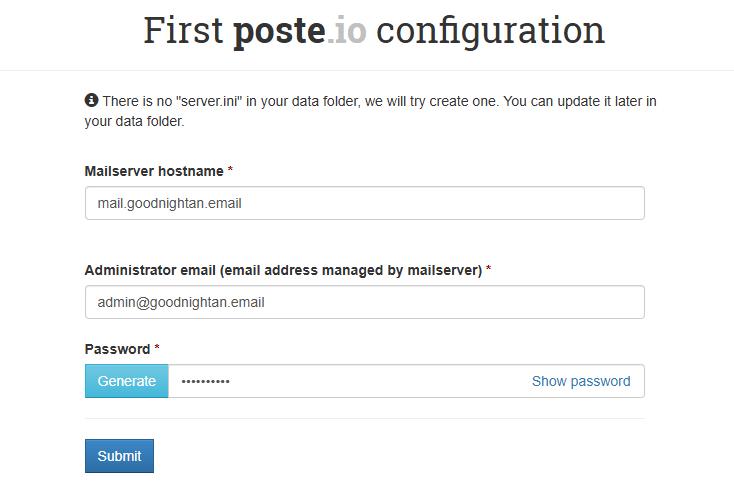Click the Mailserver hostname label
The image size is (734, 504).
[154, 171]
